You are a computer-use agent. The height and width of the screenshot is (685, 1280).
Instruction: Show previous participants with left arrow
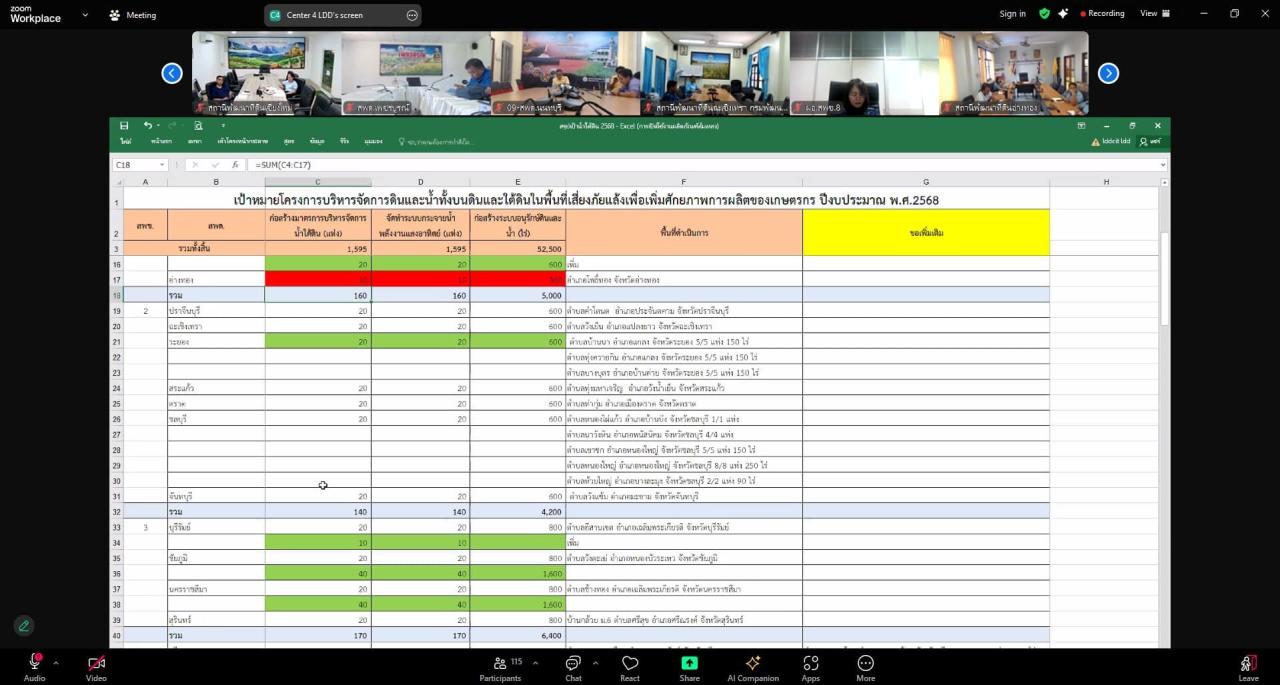[172, 73]
